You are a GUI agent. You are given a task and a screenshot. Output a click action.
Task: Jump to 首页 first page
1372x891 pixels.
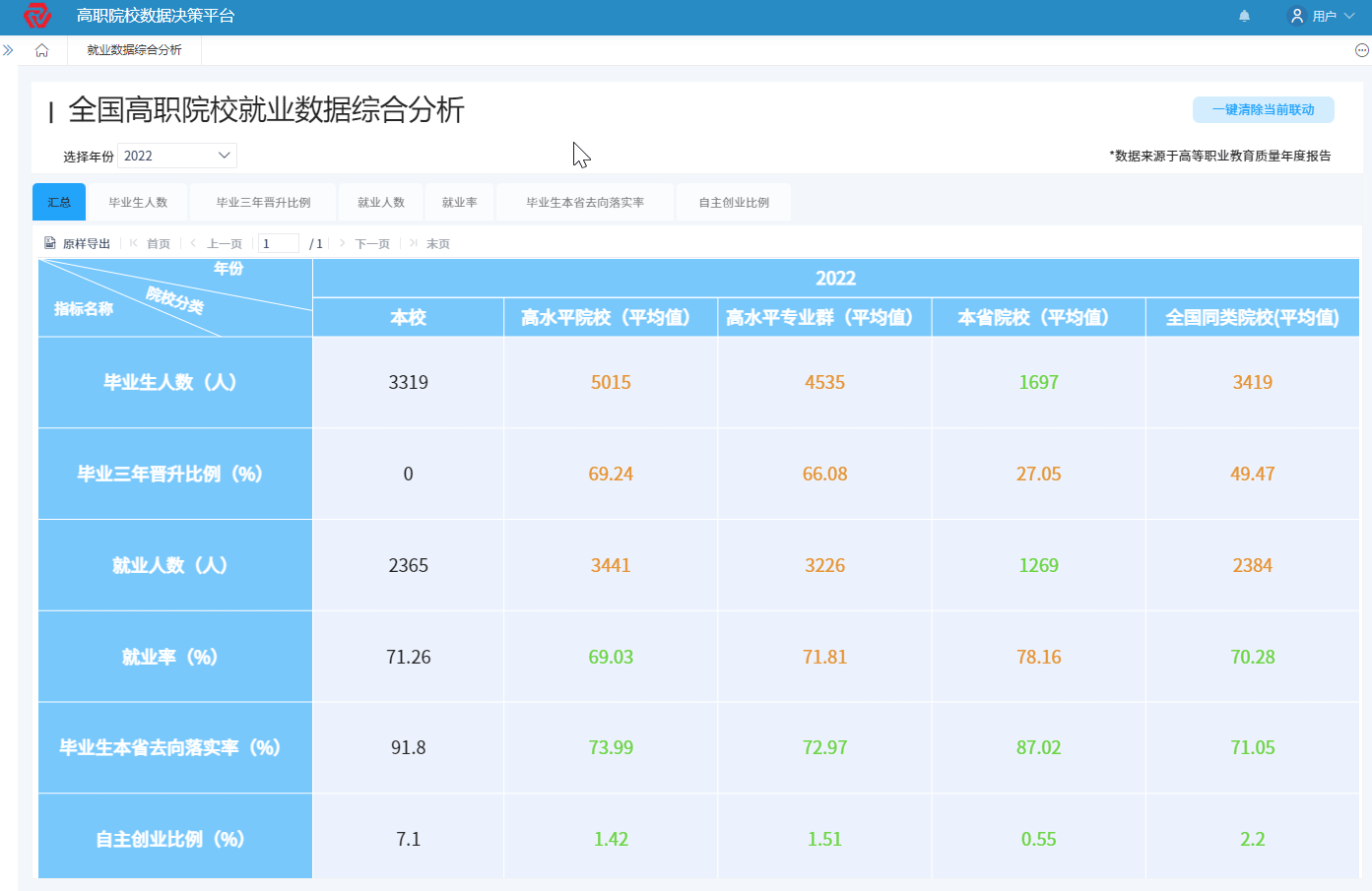click(161, 242)
